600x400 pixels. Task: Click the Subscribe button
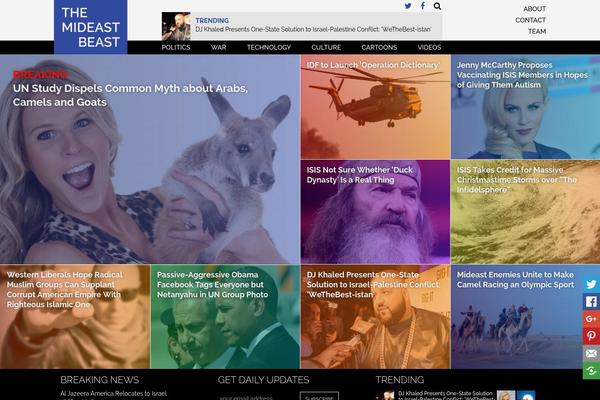319,397
